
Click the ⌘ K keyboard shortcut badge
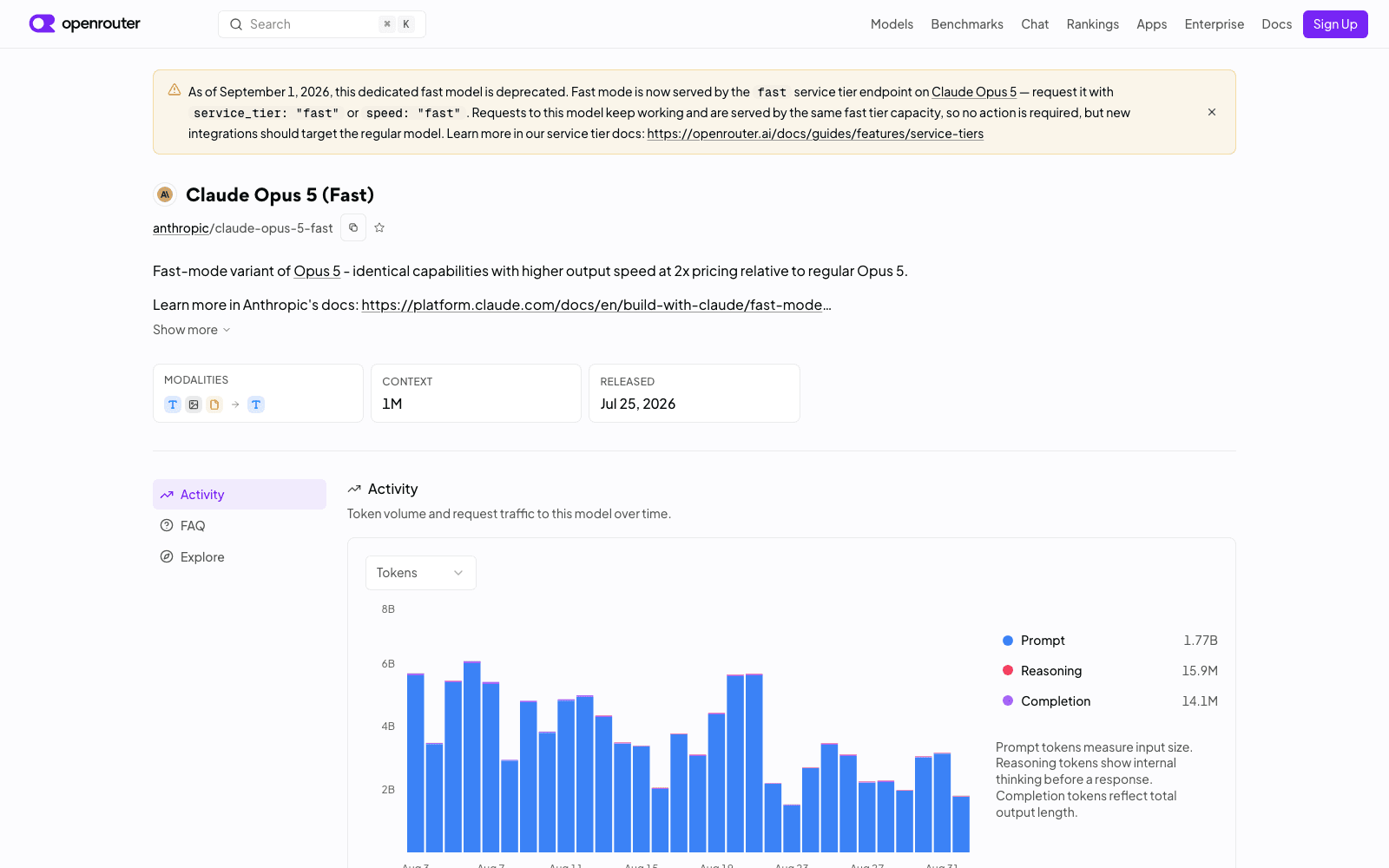click(x=397, y=24)
